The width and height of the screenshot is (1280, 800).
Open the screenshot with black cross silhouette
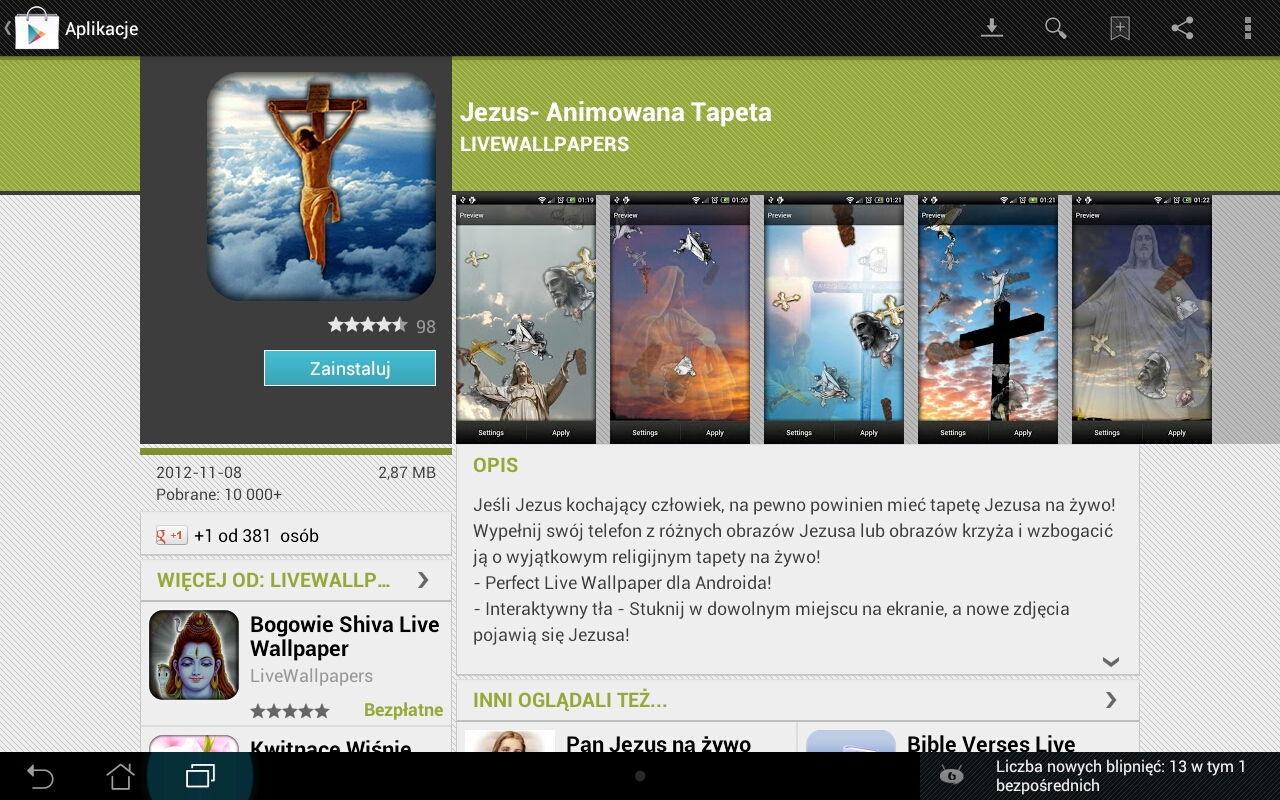tap(987, 319)
